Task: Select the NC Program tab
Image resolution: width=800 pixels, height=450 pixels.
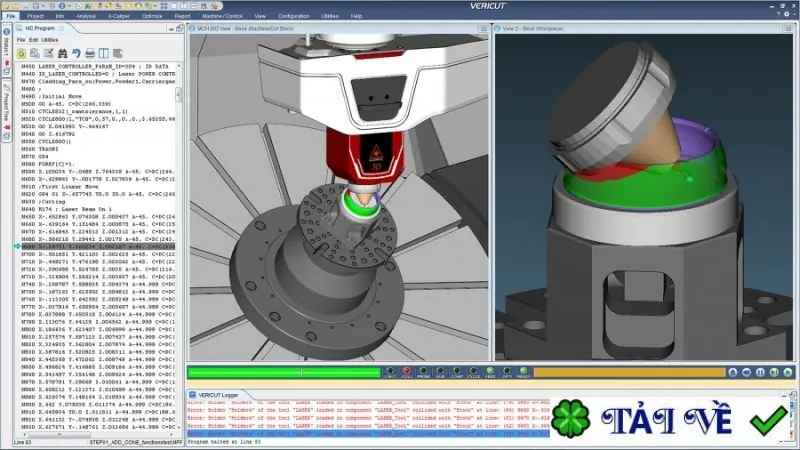Action: click(40, 29)
